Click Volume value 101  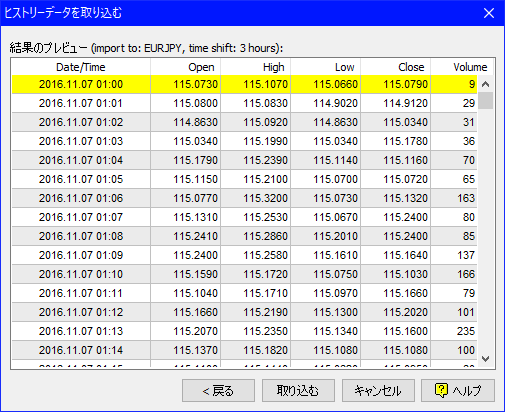(466, 312)
